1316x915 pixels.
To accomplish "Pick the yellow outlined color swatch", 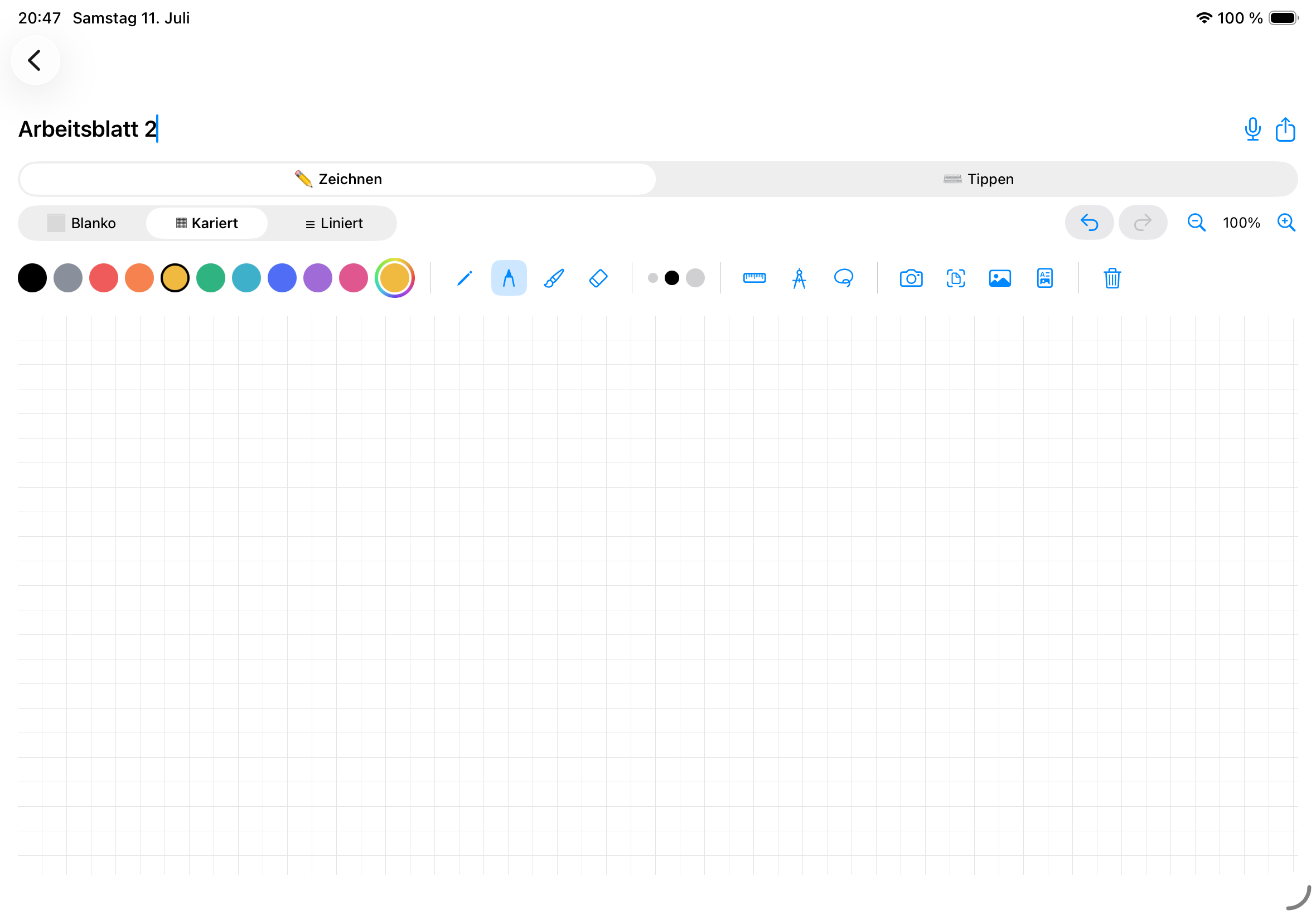I will tap(175, 278).
